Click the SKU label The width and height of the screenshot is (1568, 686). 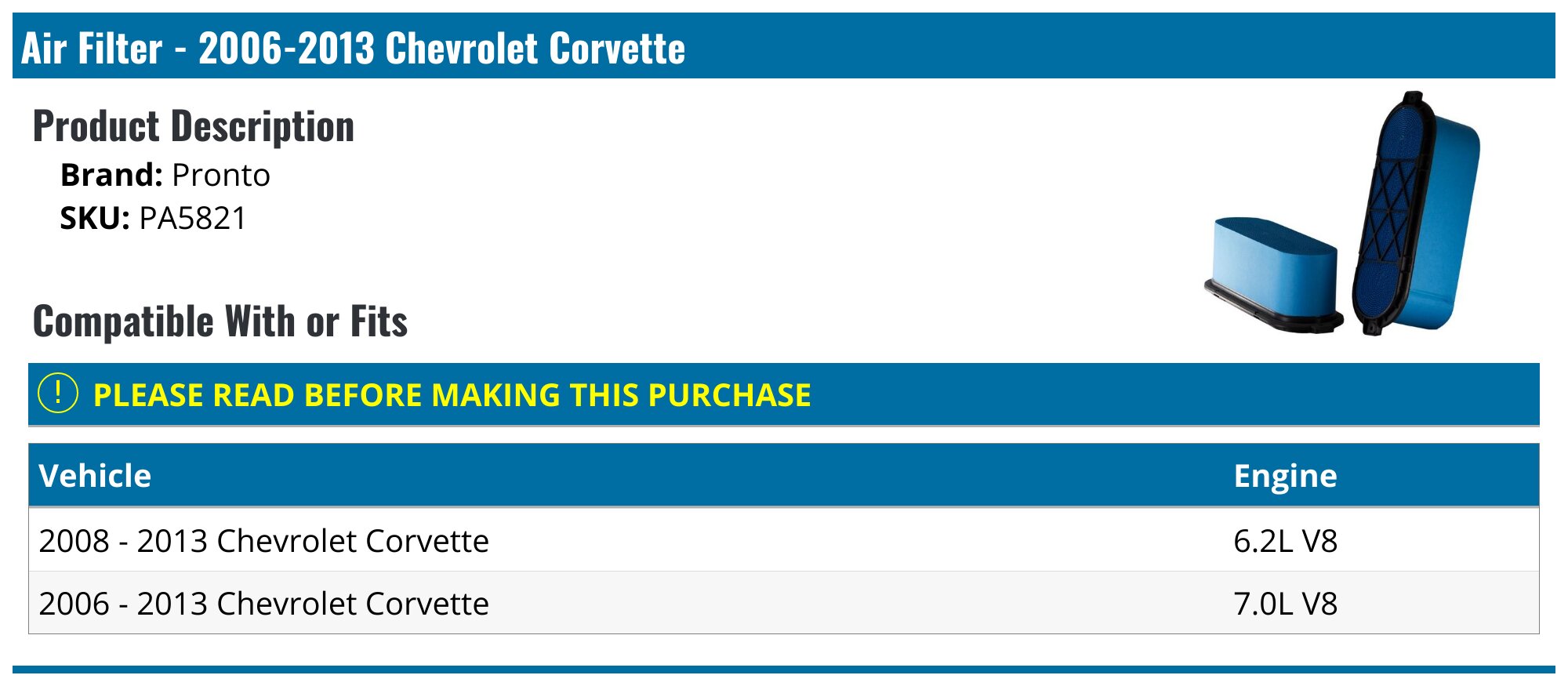pyautogui.click(x=95, y=218)
